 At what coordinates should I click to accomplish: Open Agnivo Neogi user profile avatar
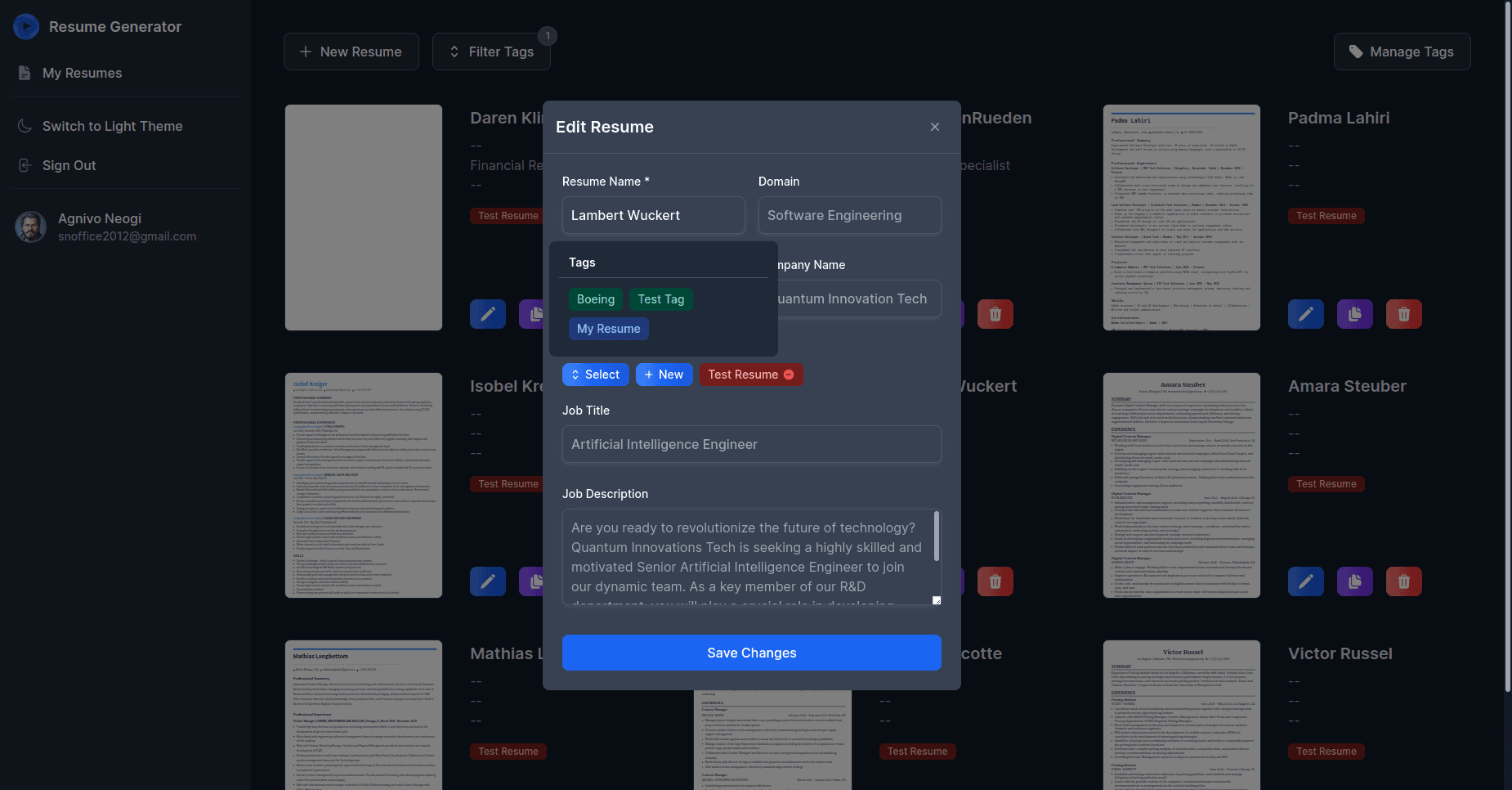30,227
